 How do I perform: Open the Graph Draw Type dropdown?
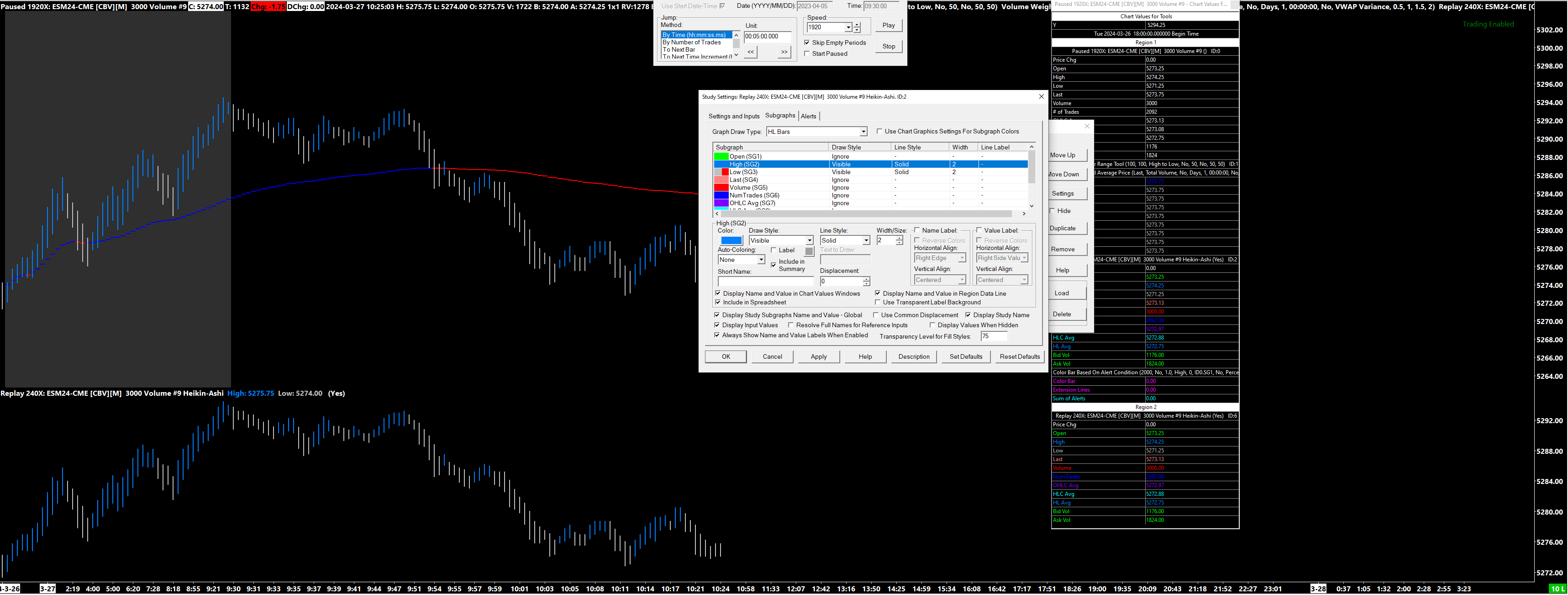(x=863, y=132)
